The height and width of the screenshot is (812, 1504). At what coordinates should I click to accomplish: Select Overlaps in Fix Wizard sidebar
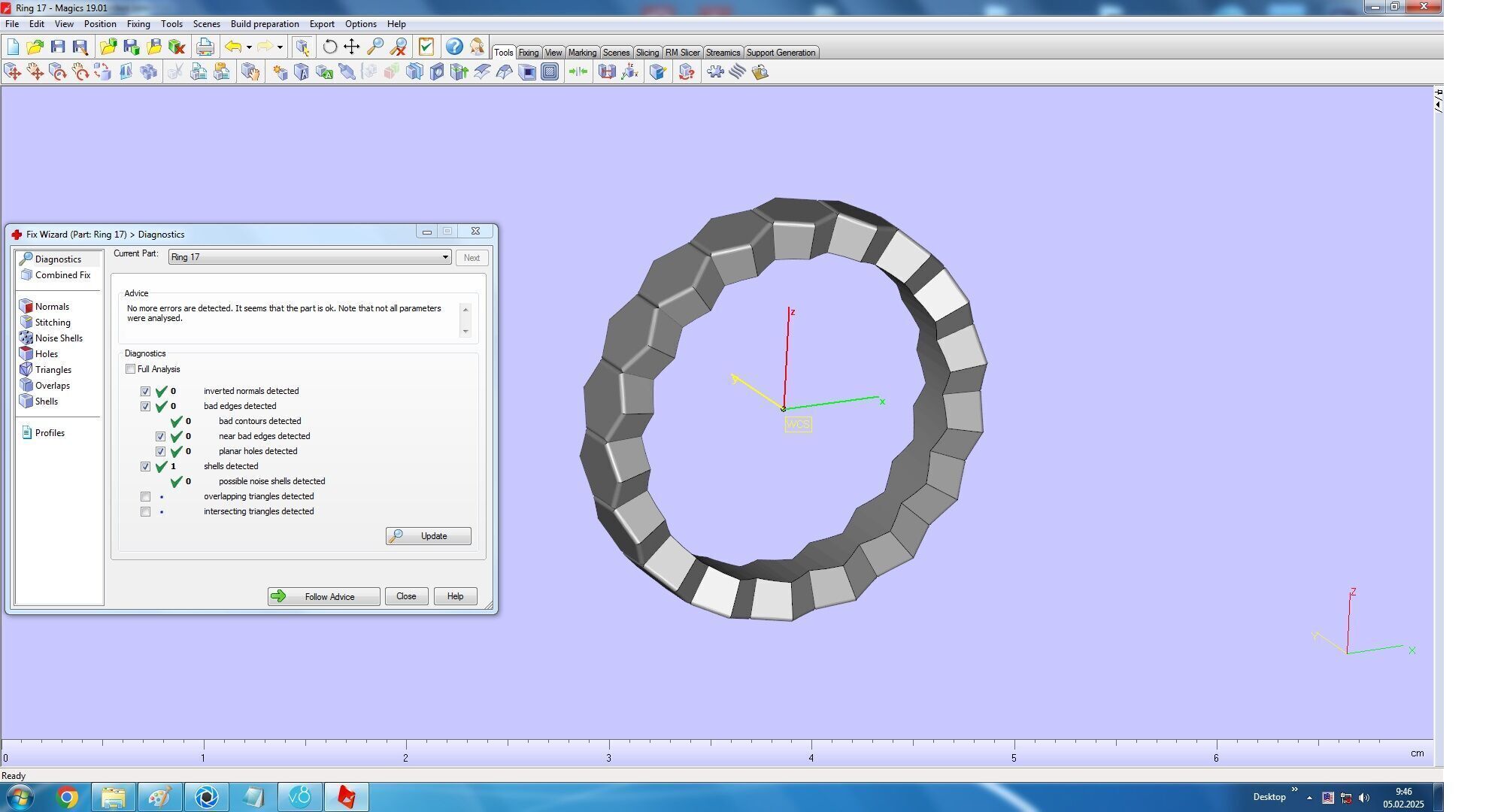tap(45, 386)
